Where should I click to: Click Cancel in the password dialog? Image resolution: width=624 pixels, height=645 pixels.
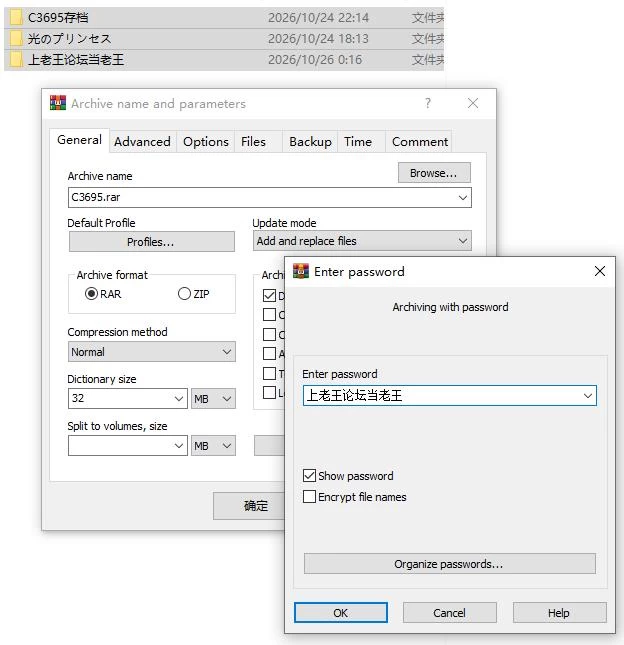(x=449, y=613)
